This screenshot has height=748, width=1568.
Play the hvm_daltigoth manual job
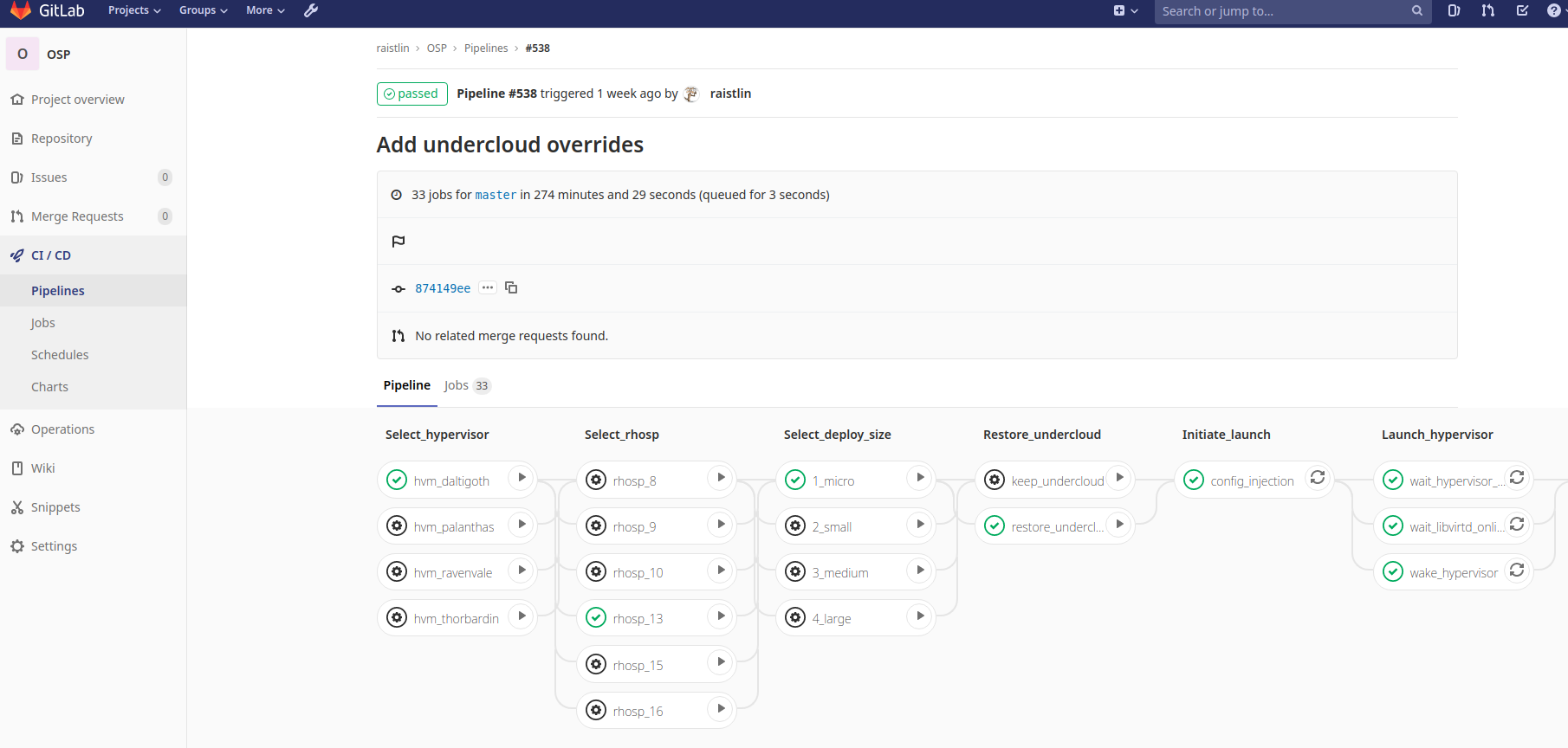(522, 477)
